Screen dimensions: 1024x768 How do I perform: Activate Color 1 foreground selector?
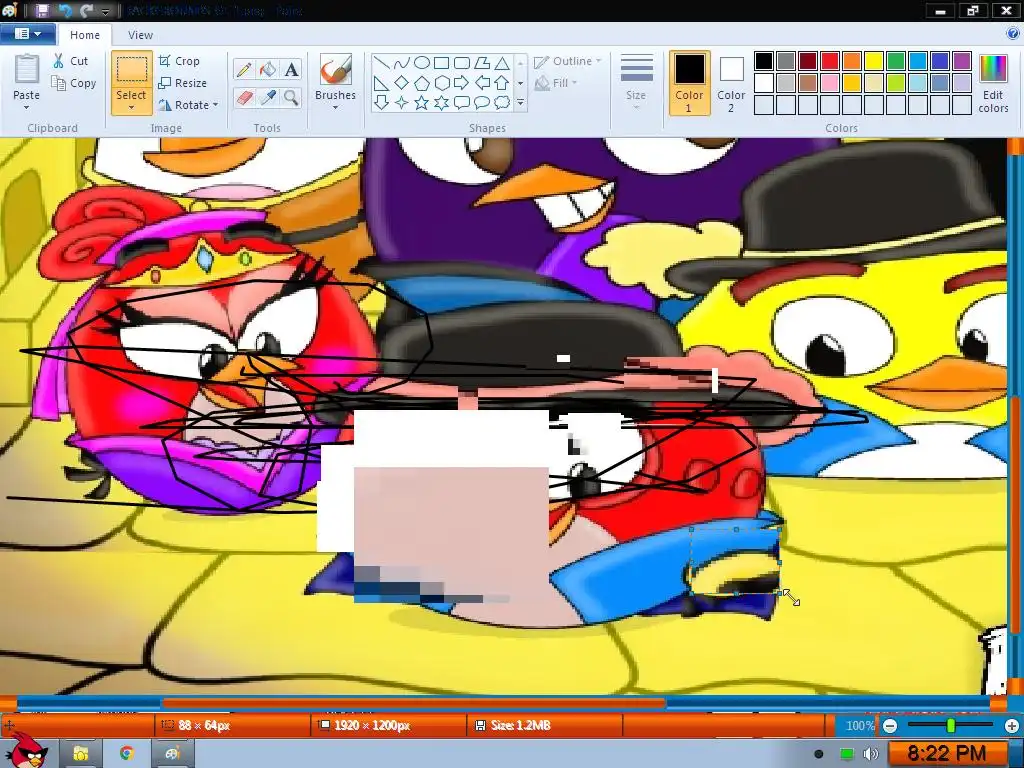click(690, 83)
